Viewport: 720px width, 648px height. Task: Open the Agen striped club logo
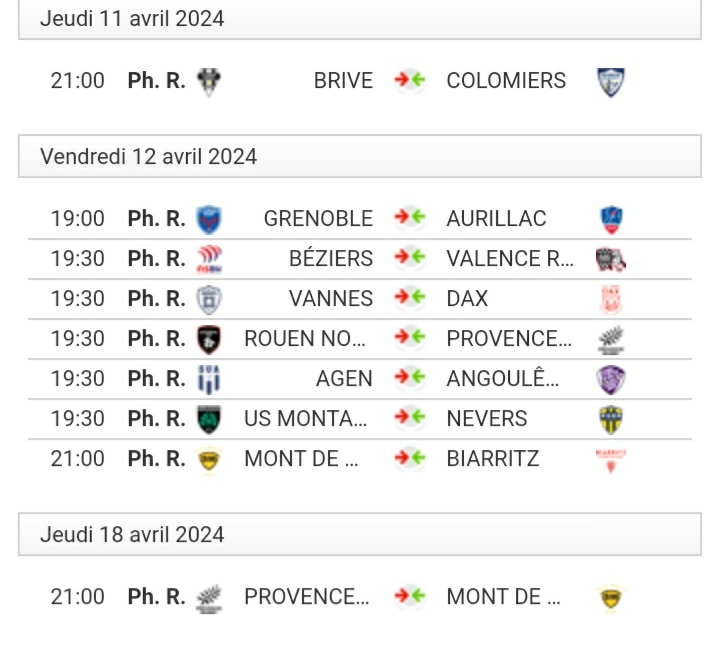click(209, 379)
